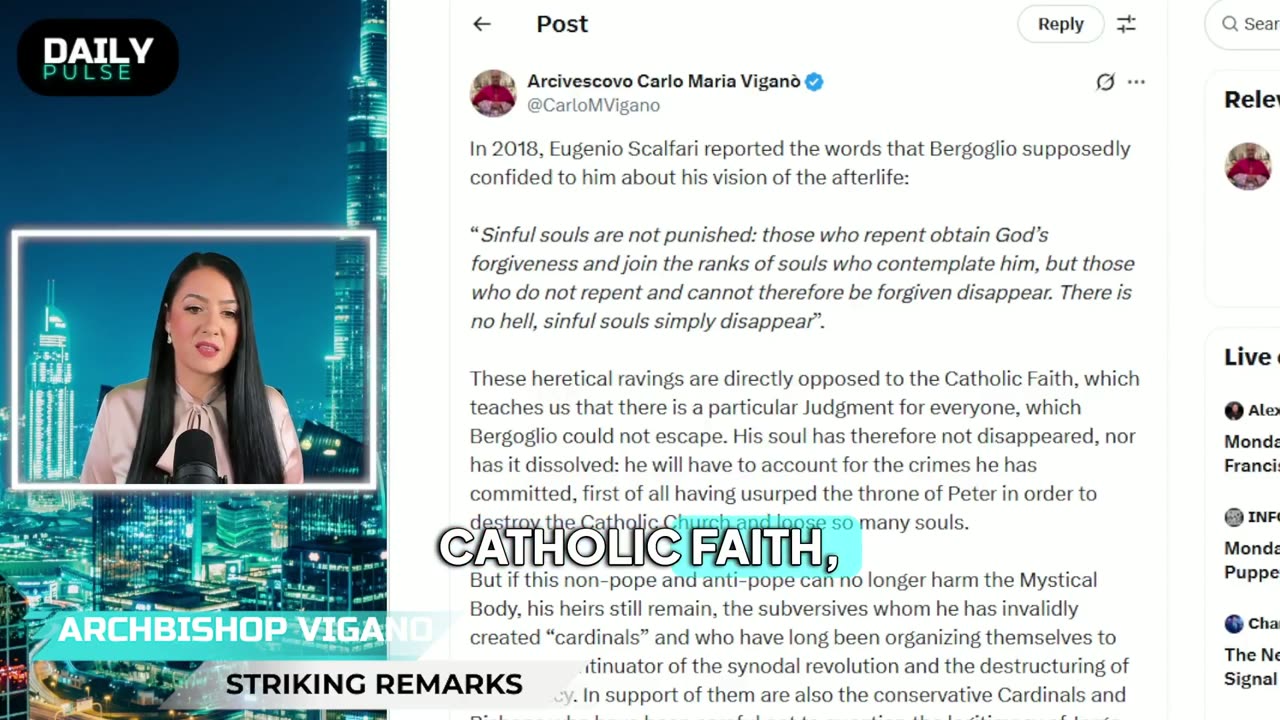Go back using the arrow beside Post

(482, 24)
